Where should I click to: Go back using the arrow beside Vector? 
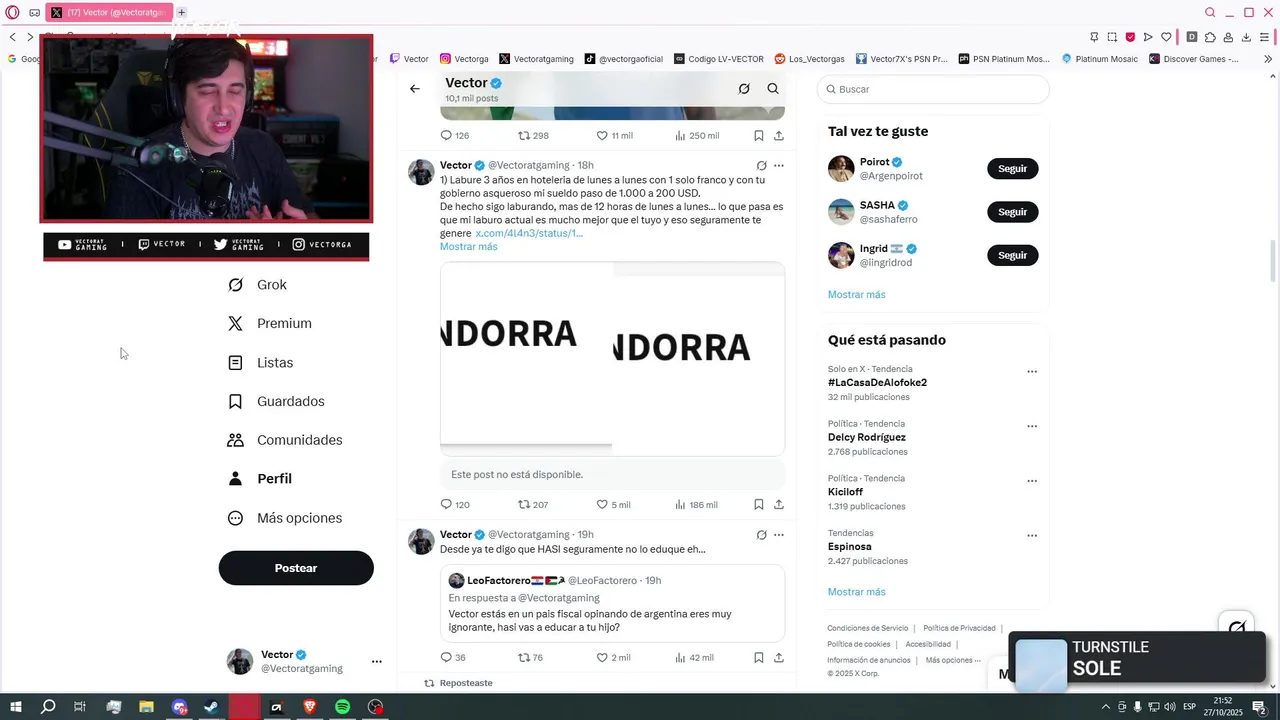pos(415,89)
